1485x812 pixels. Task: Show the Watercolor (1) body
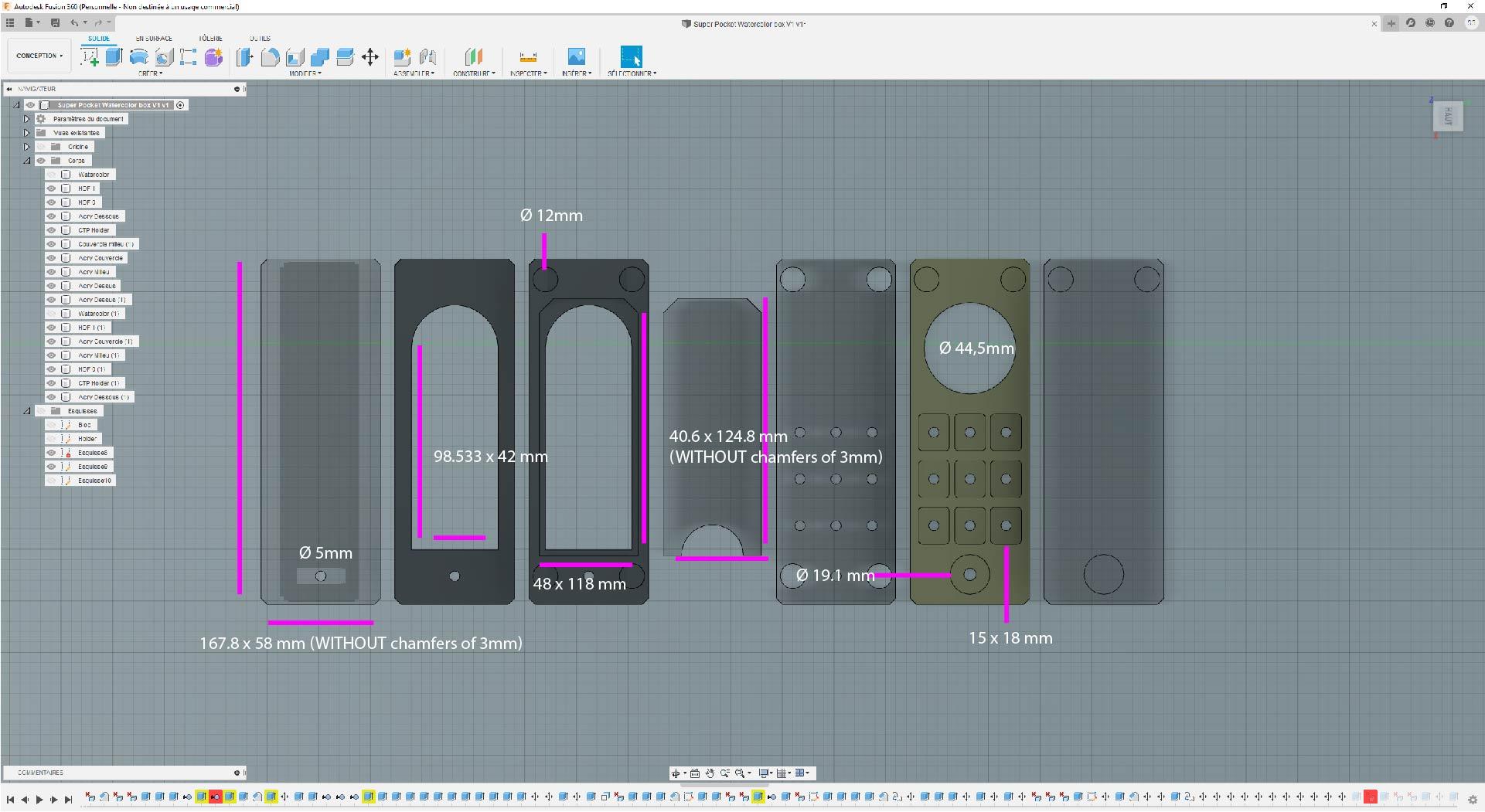click(52, 314)
